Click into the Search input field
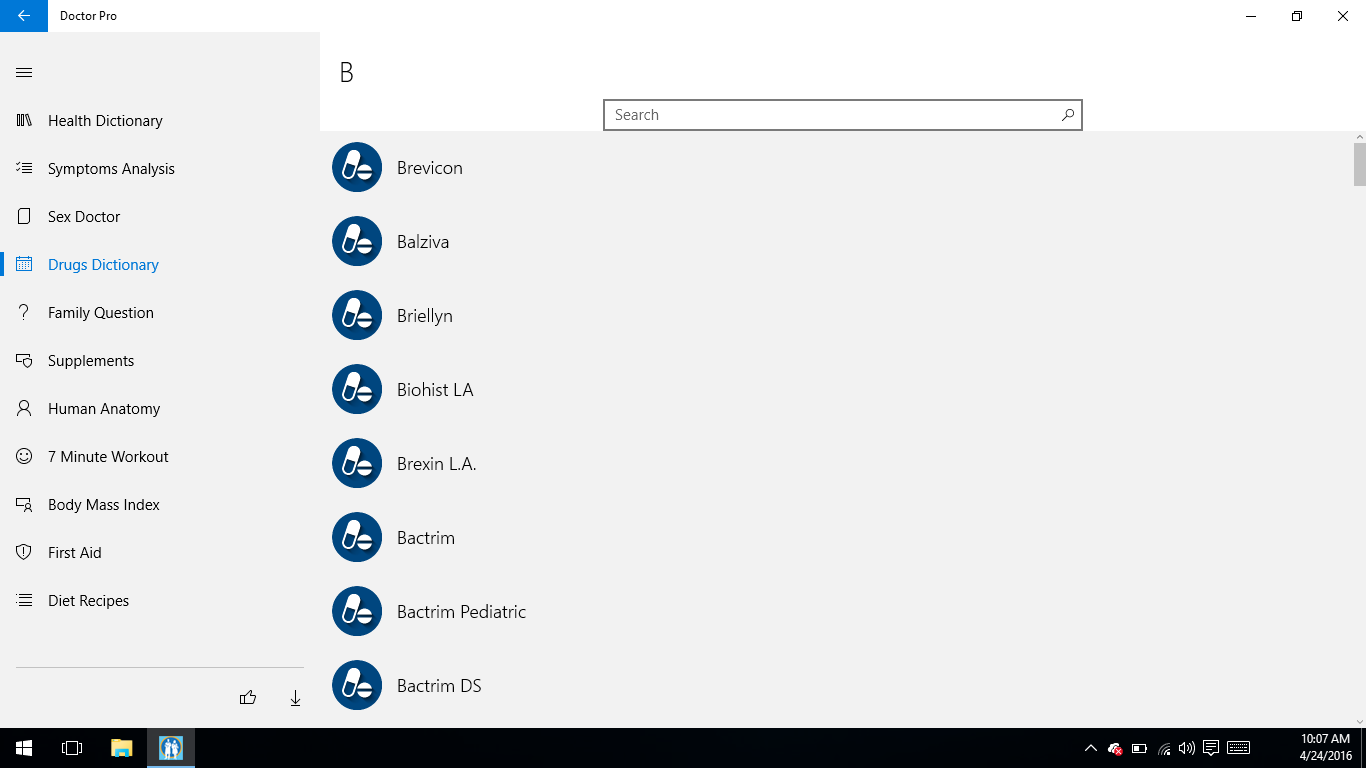Screen dimensions: 1366x768 [830, 115]
